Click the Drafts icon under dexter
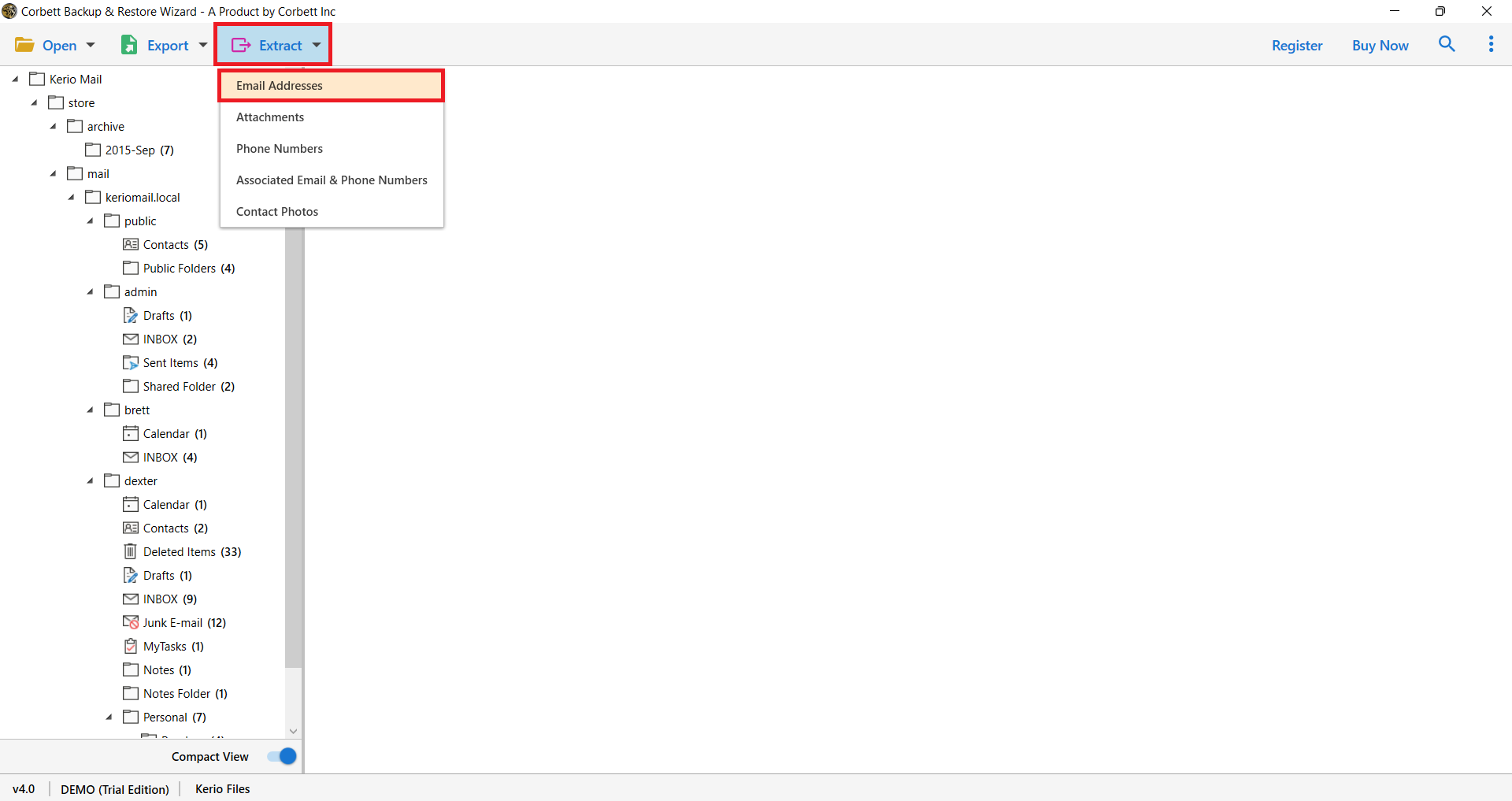This screenshot has width=1512, height=801. click(x=131, y=575)
